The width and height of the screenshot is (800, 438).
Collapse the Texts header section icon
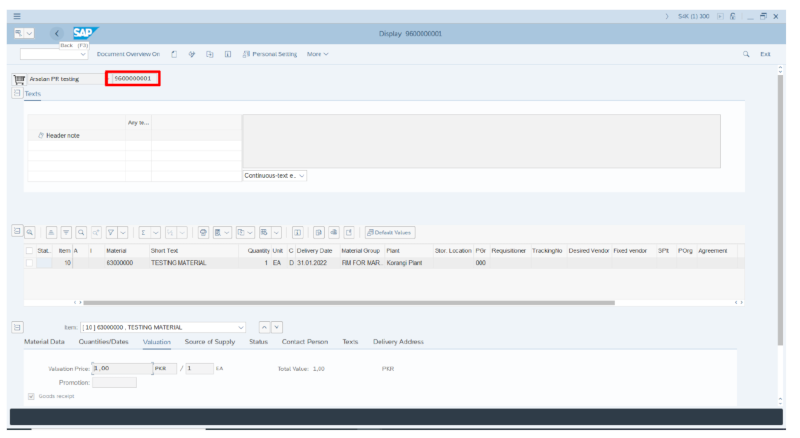click(x=17, y=92)
